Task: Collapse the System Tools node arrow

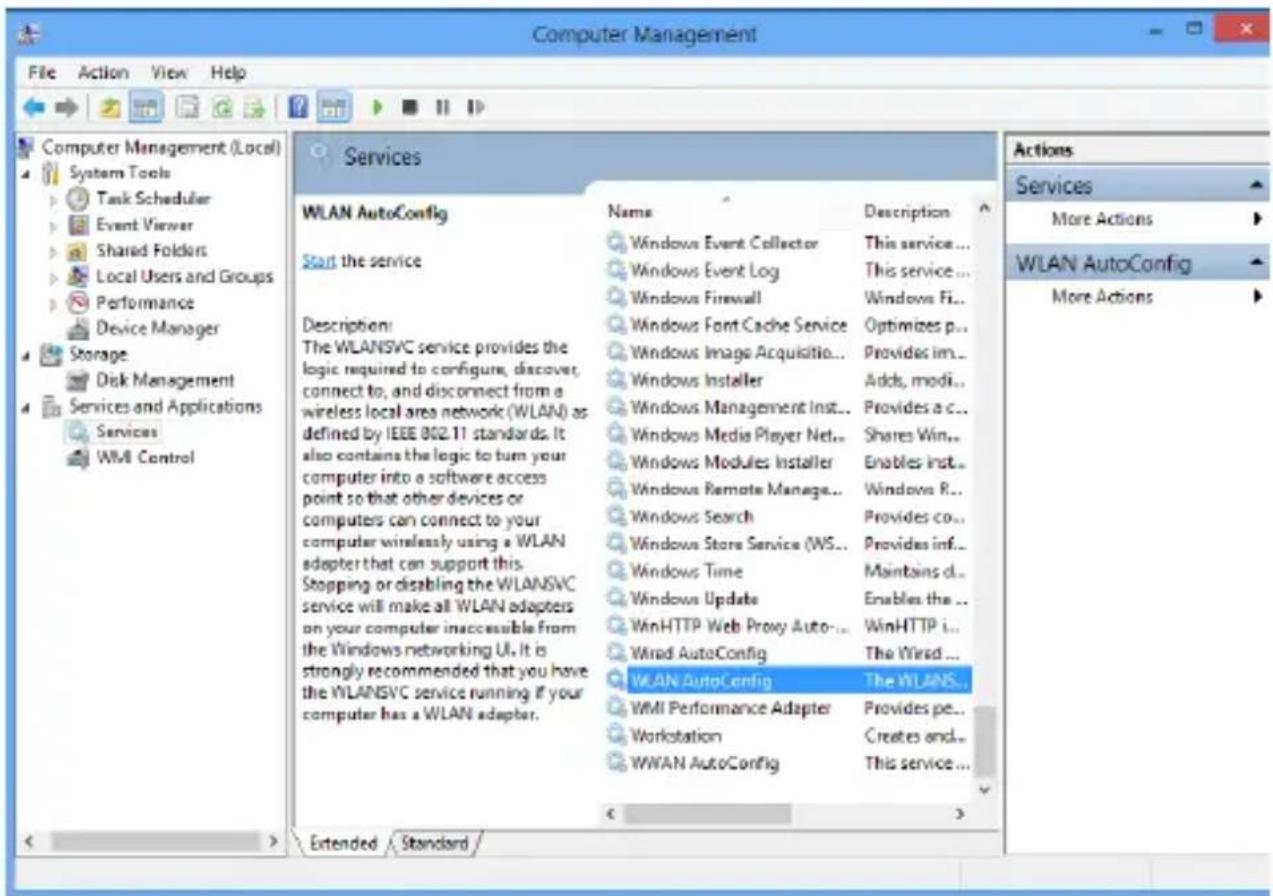Action: tap(25, 173)
